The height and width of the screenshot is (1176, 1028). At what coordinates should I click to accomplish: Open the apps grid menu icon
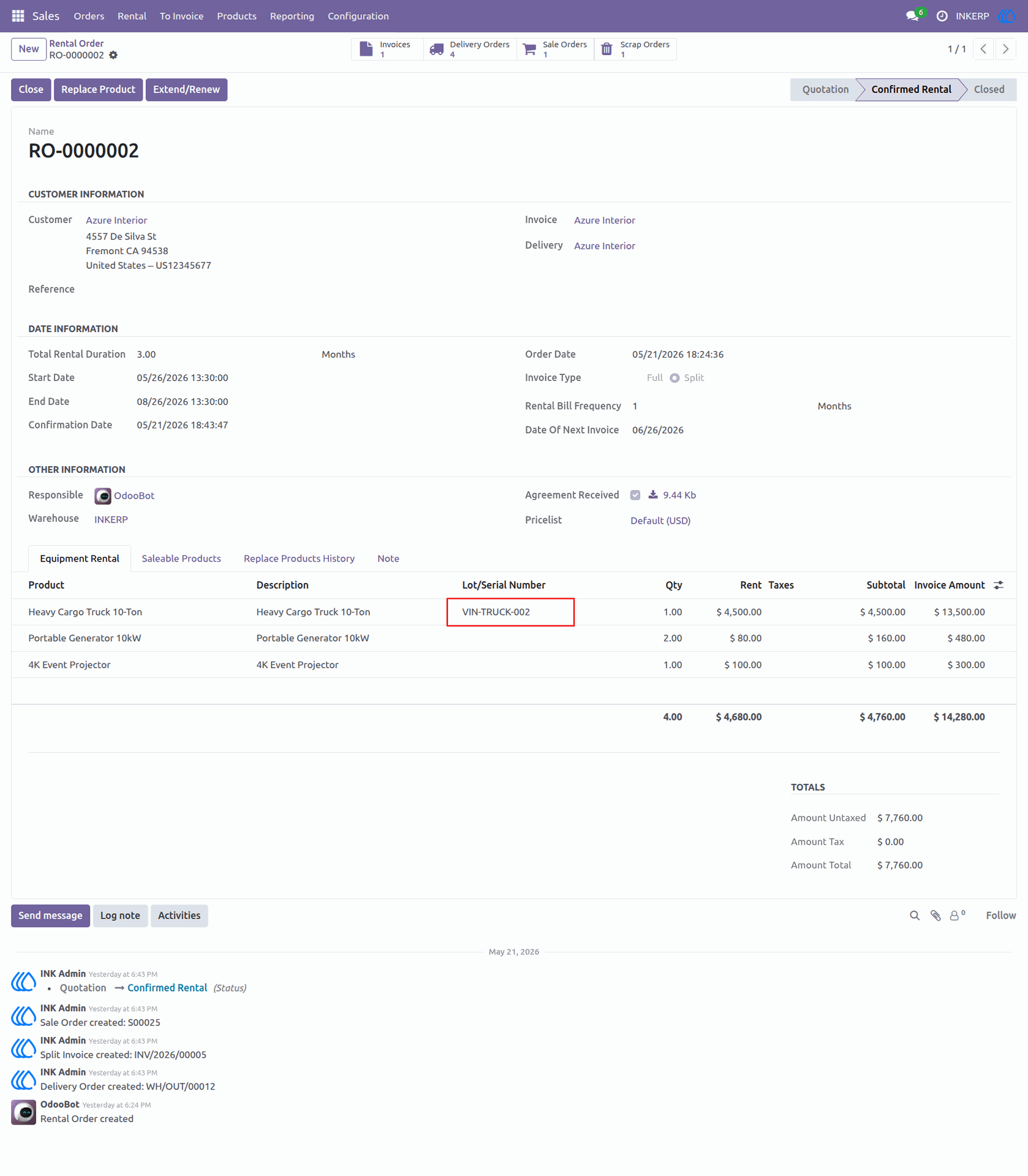(18, 16)
